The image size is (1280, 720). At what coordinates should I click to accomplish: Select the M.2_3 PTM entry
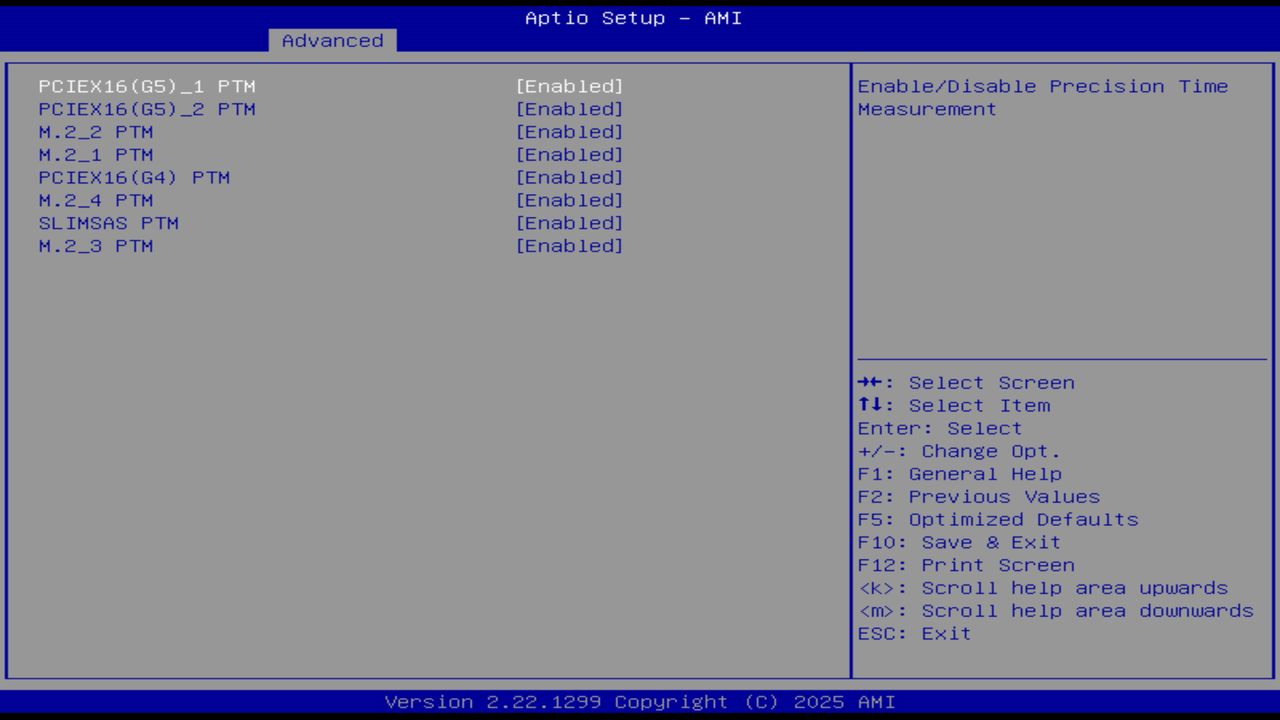(x=570, y=245)
